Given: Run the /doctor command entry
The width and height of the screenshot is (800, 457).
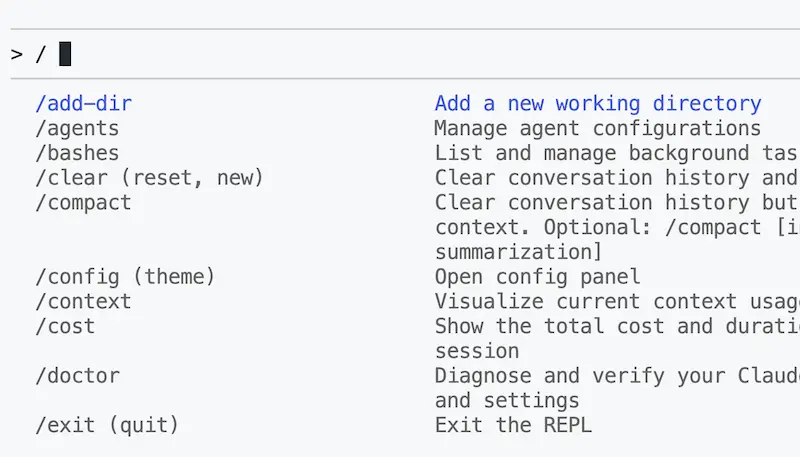Looking at the screenshot, I should point(77,376).
